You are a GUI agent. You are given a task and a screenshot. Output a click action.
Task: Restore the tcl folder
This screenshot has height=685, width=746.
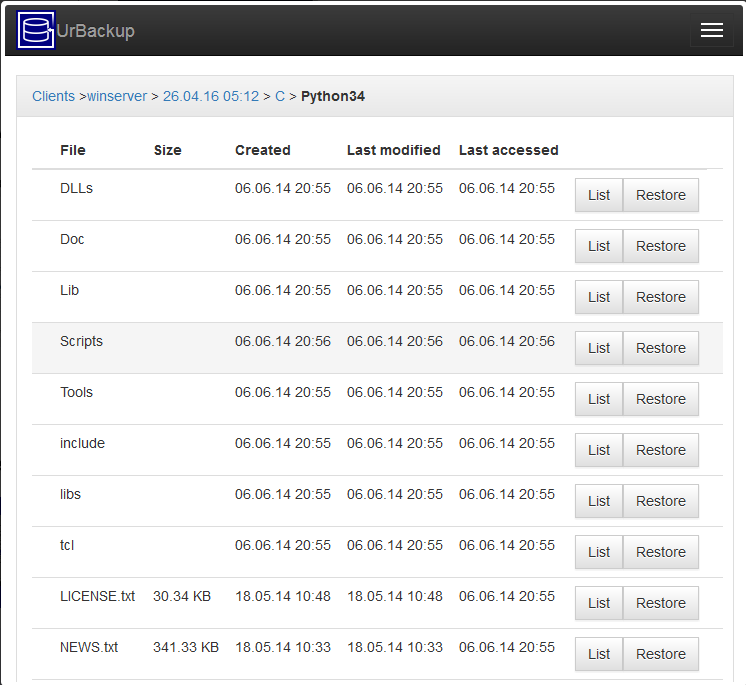661,552
